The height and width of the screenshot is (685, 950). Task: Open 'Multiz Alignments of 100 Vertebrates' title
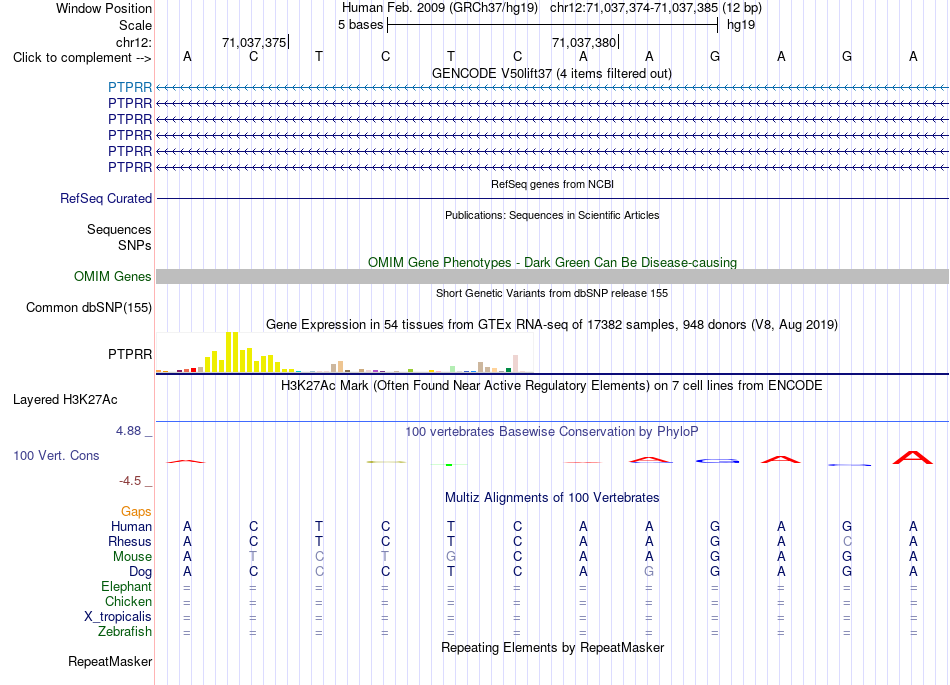click(552, 498)
